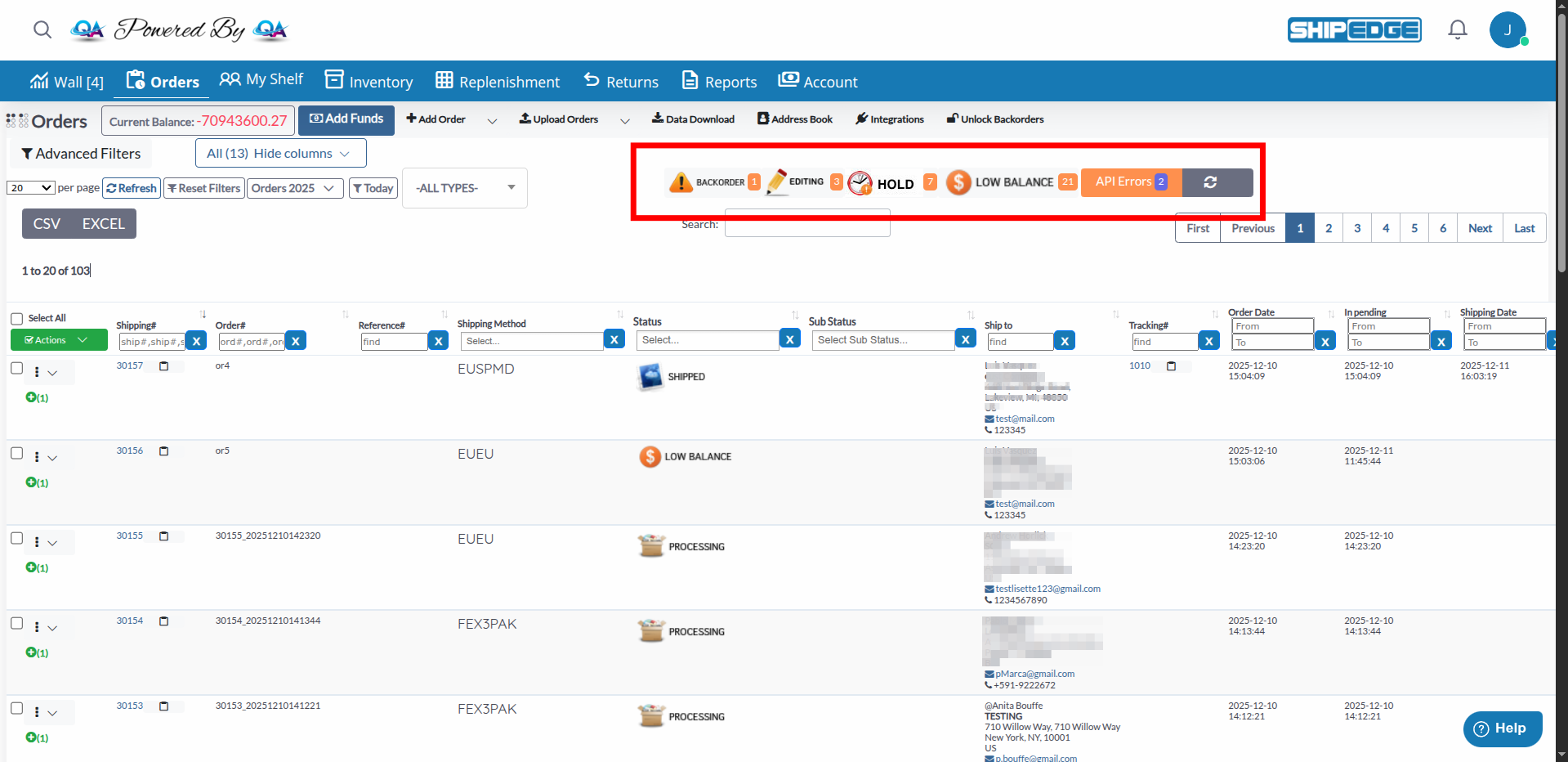Open the green Actions dropdown
Image resolution: width=1568 pixels, height=762 pixels.
tap(59, 340)
